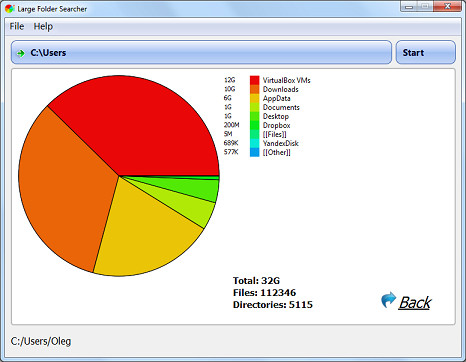Select the Dropbox legend color swatch

pyautogui.click(x=254, y=125)
